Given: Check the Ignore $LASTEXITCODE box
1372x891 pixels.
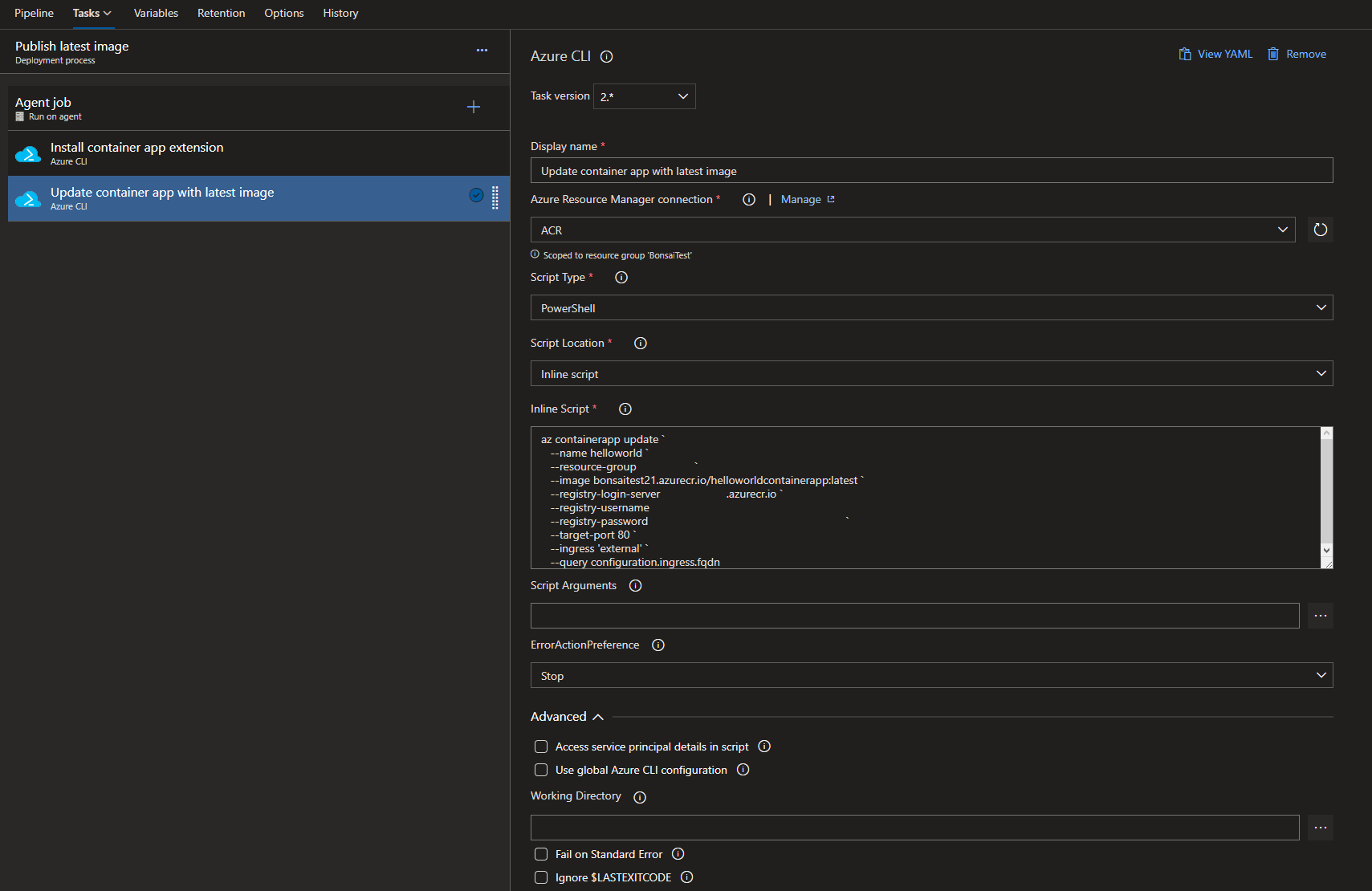Looking at the screenshot, I should [541, 877].
